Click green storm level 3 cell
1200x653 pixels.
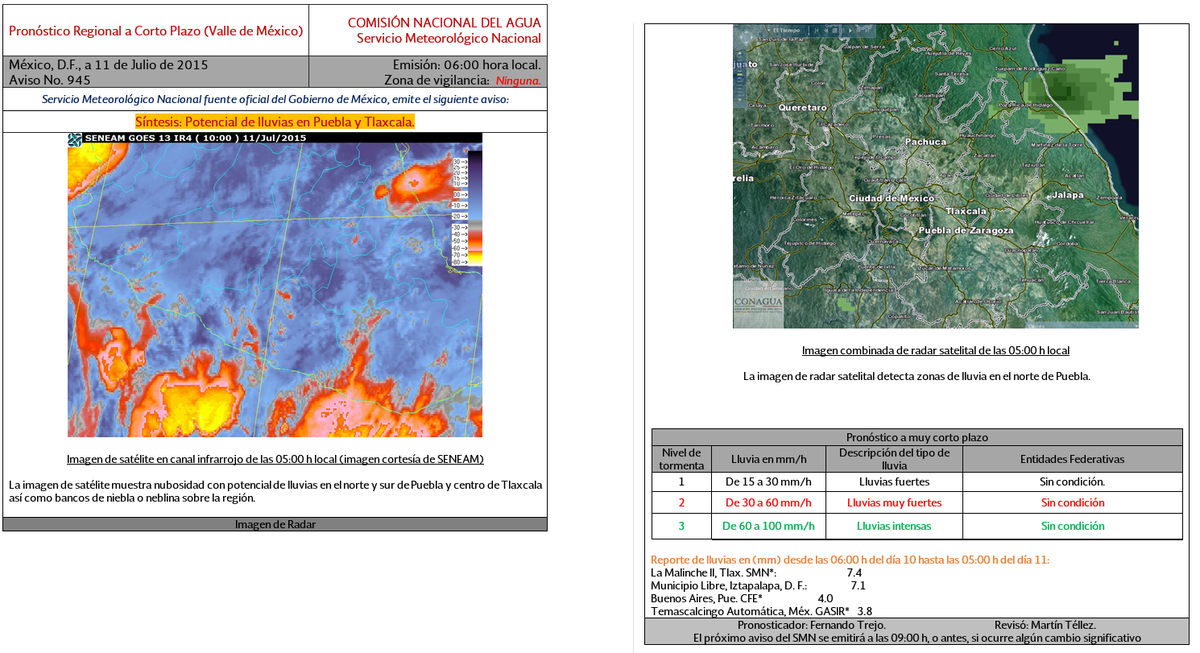pyautogui.click(x=682, y=526)
